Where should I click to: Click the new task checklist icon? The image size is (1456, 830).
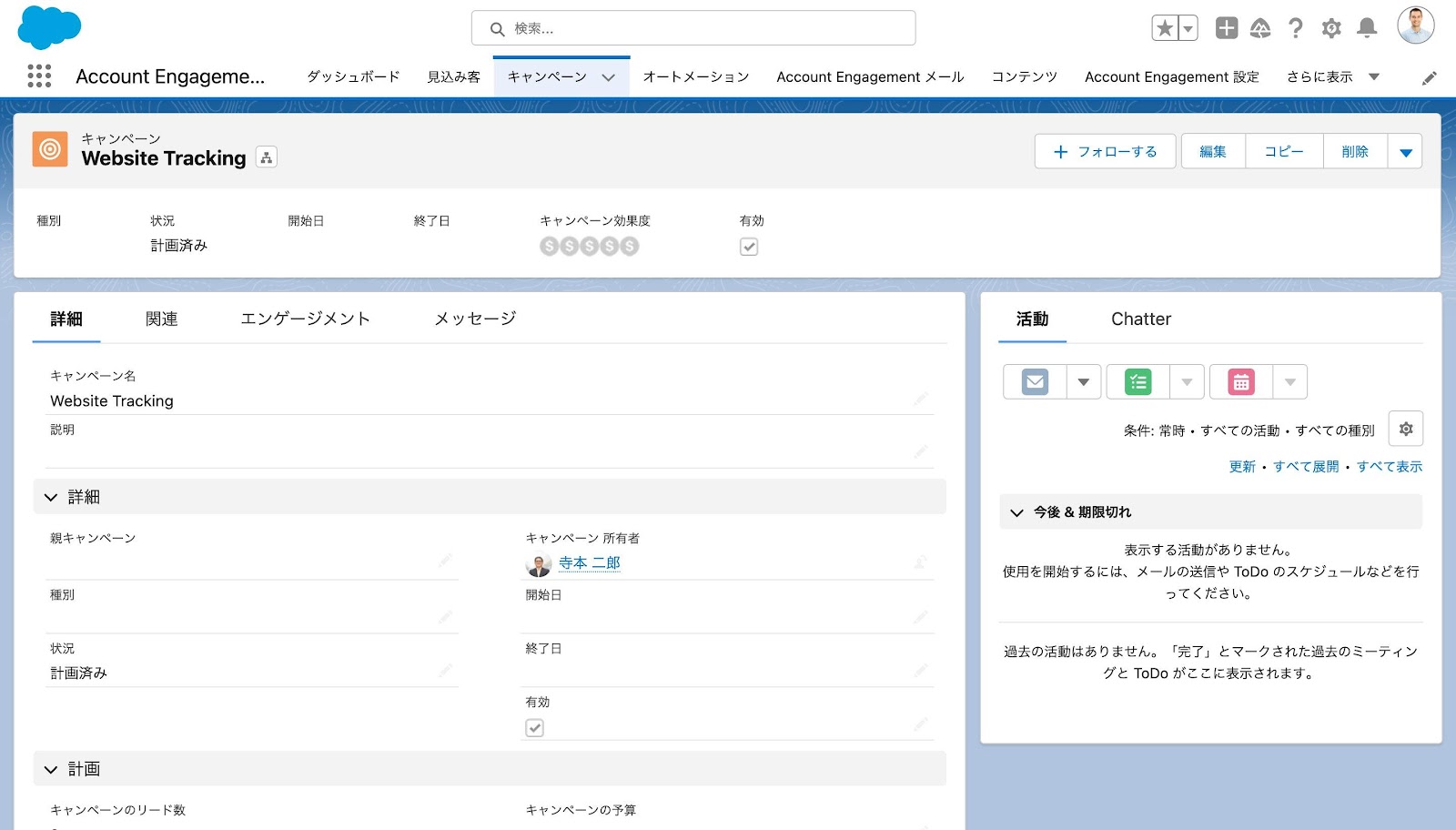click(x=1137, y=382)
